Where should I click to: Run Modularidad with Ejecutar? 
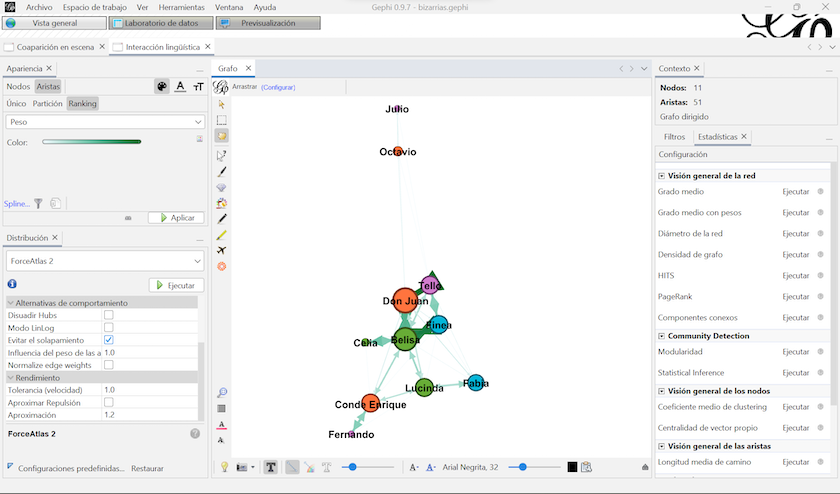[795, 352]
